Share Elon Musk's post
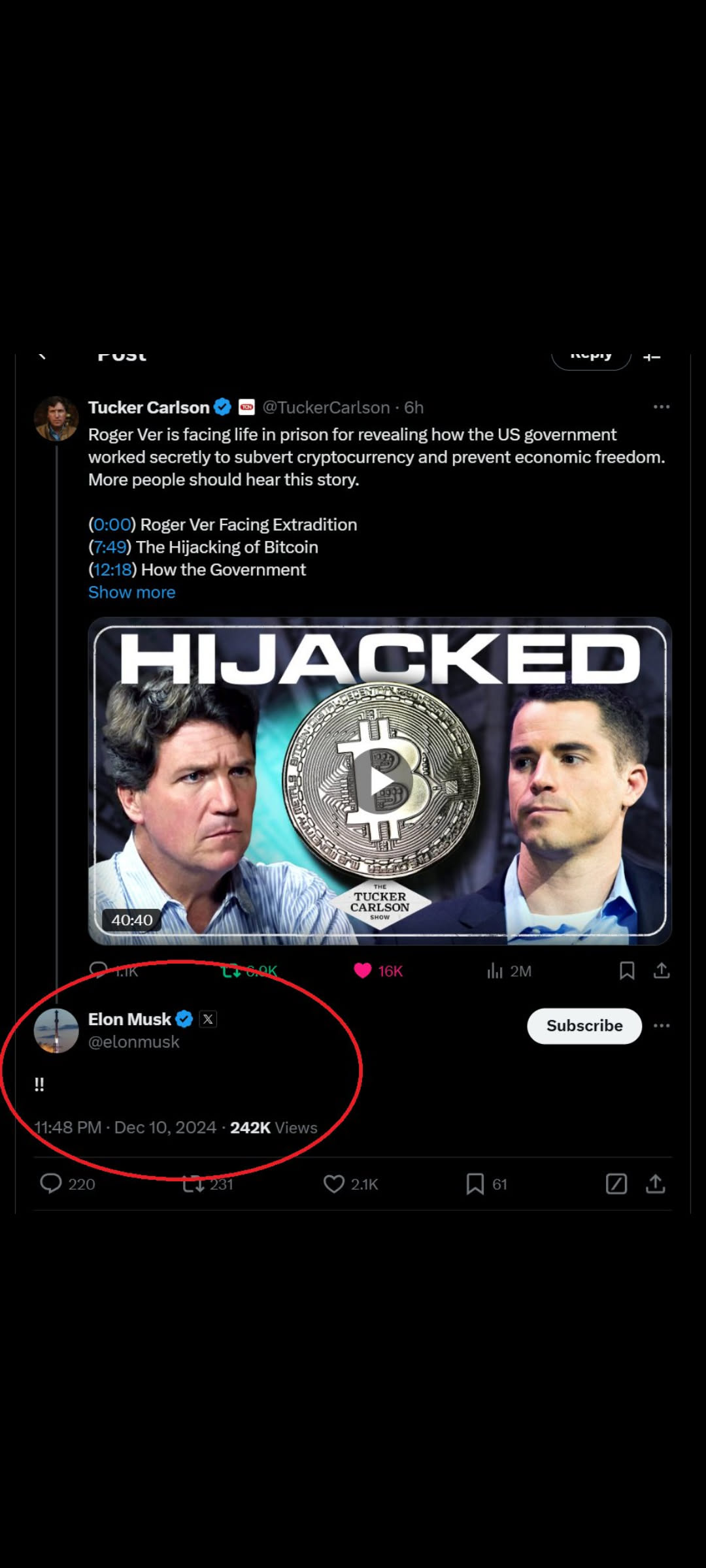 (x=656, y=1184)
